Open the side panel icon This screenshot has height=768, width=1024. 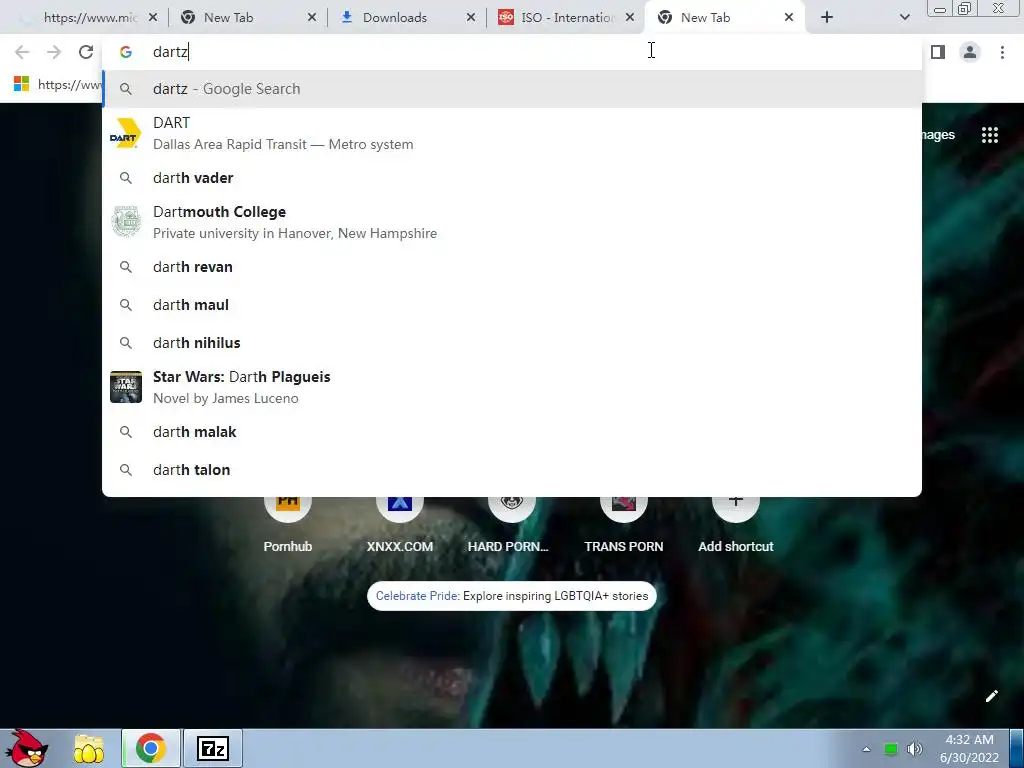point(938,52)
